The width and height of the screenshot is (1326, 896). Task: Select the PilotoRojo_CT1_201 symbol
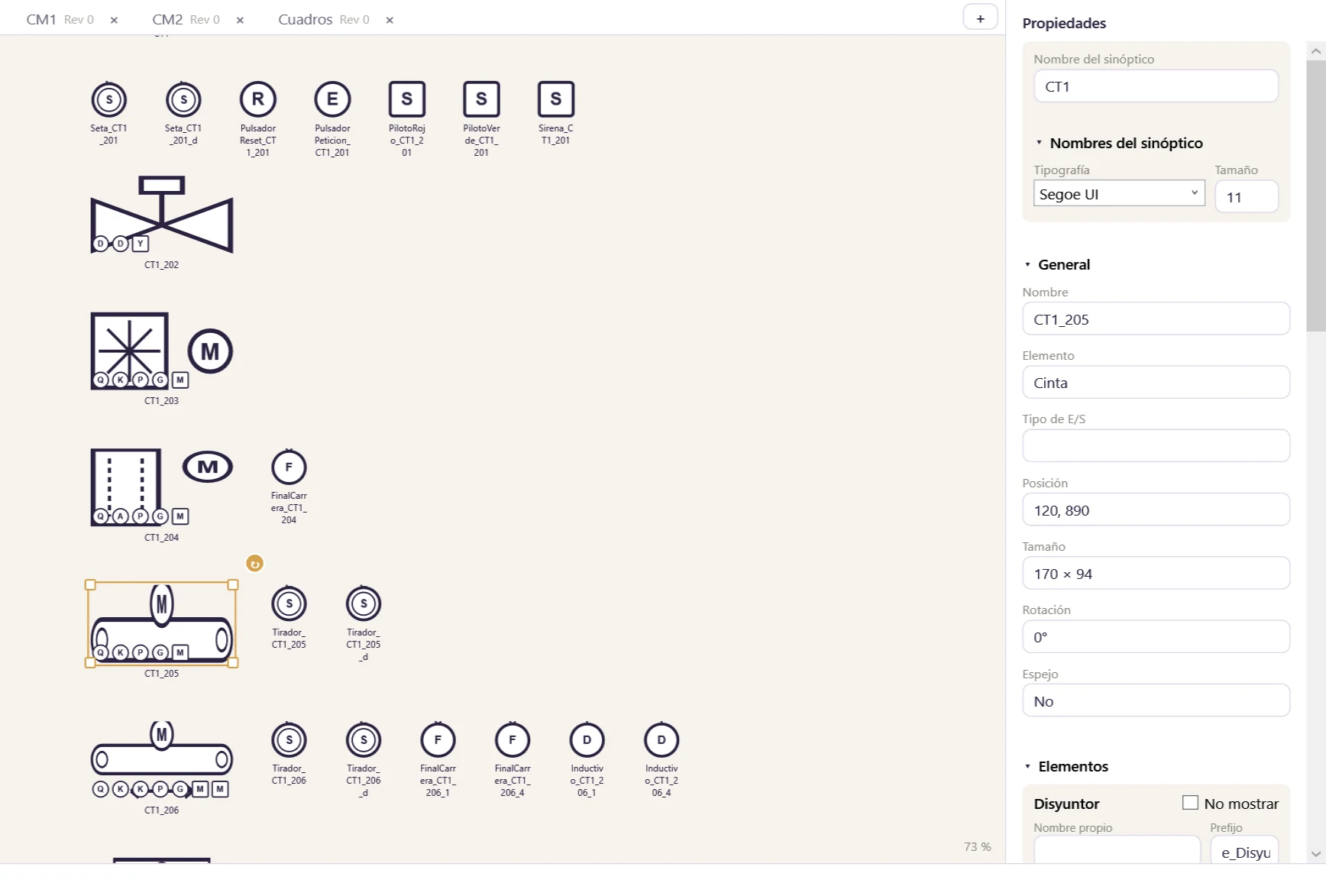(407, 99)
